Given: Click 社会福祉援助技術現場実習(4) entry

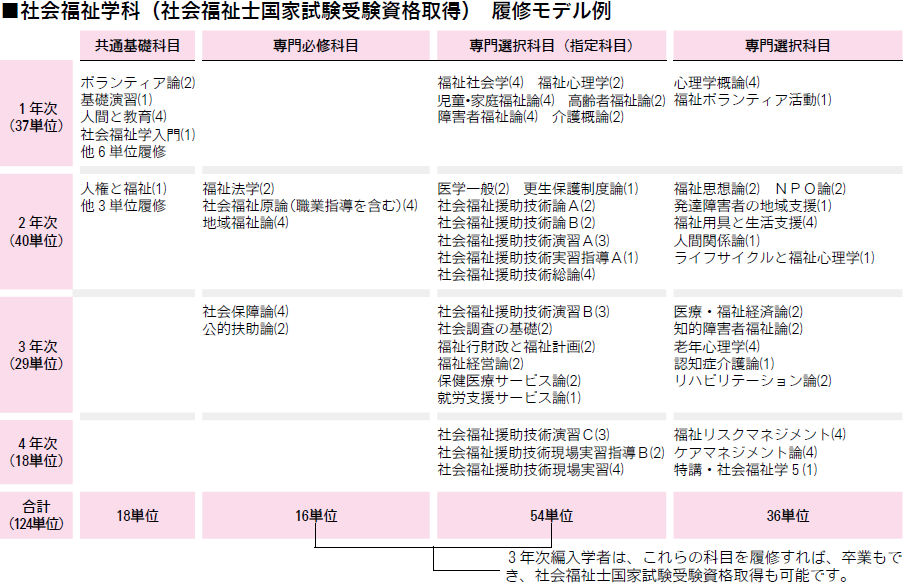Looking at the screenshot, I should point(530,470).
